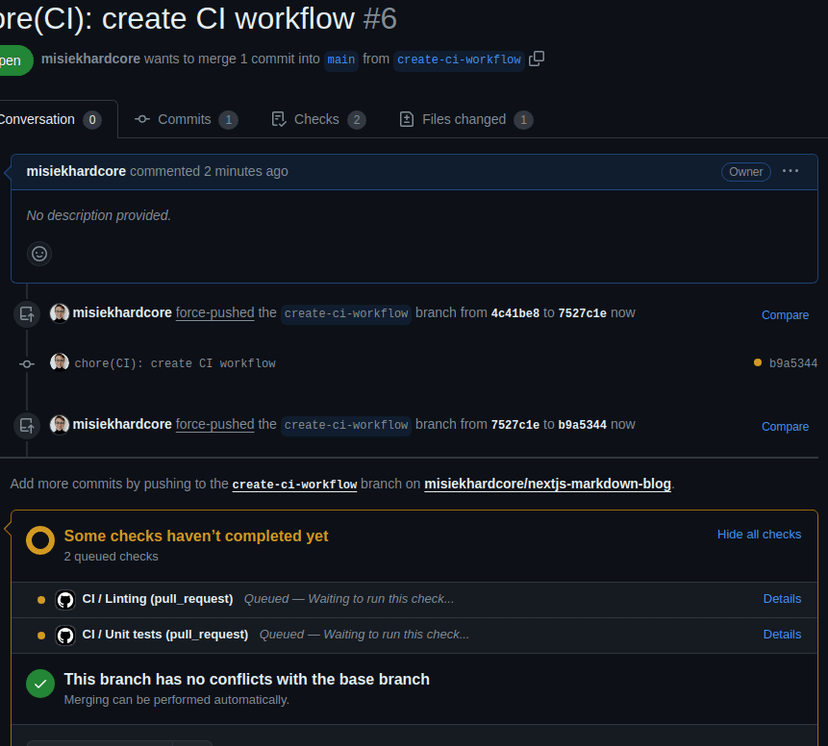Screen dimensions: 828x746
Task: Click the copy branch name icon
Action: [x=537, y=59]
